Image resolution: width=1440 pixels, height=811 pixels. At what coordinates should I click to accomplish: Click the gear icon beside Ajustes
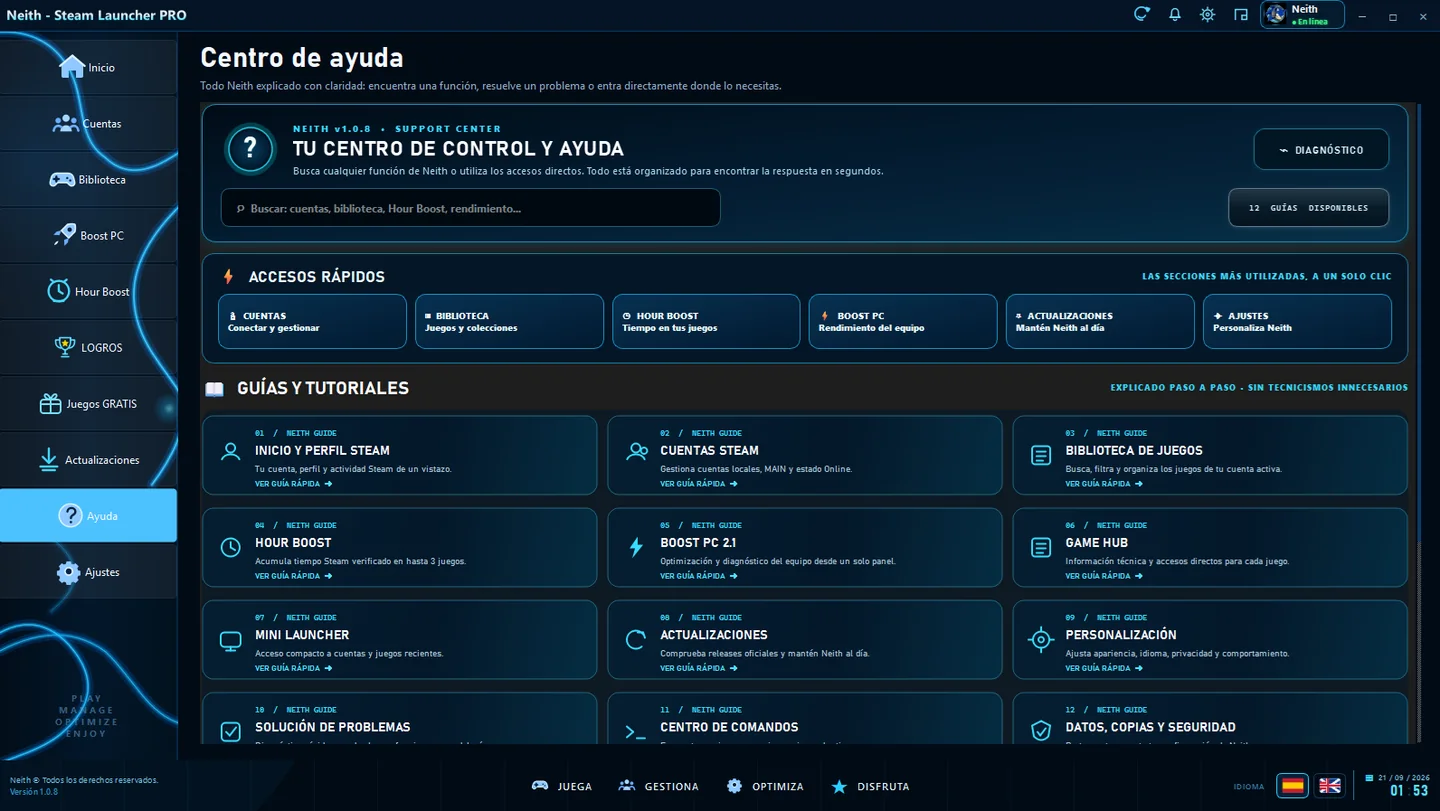68,572
